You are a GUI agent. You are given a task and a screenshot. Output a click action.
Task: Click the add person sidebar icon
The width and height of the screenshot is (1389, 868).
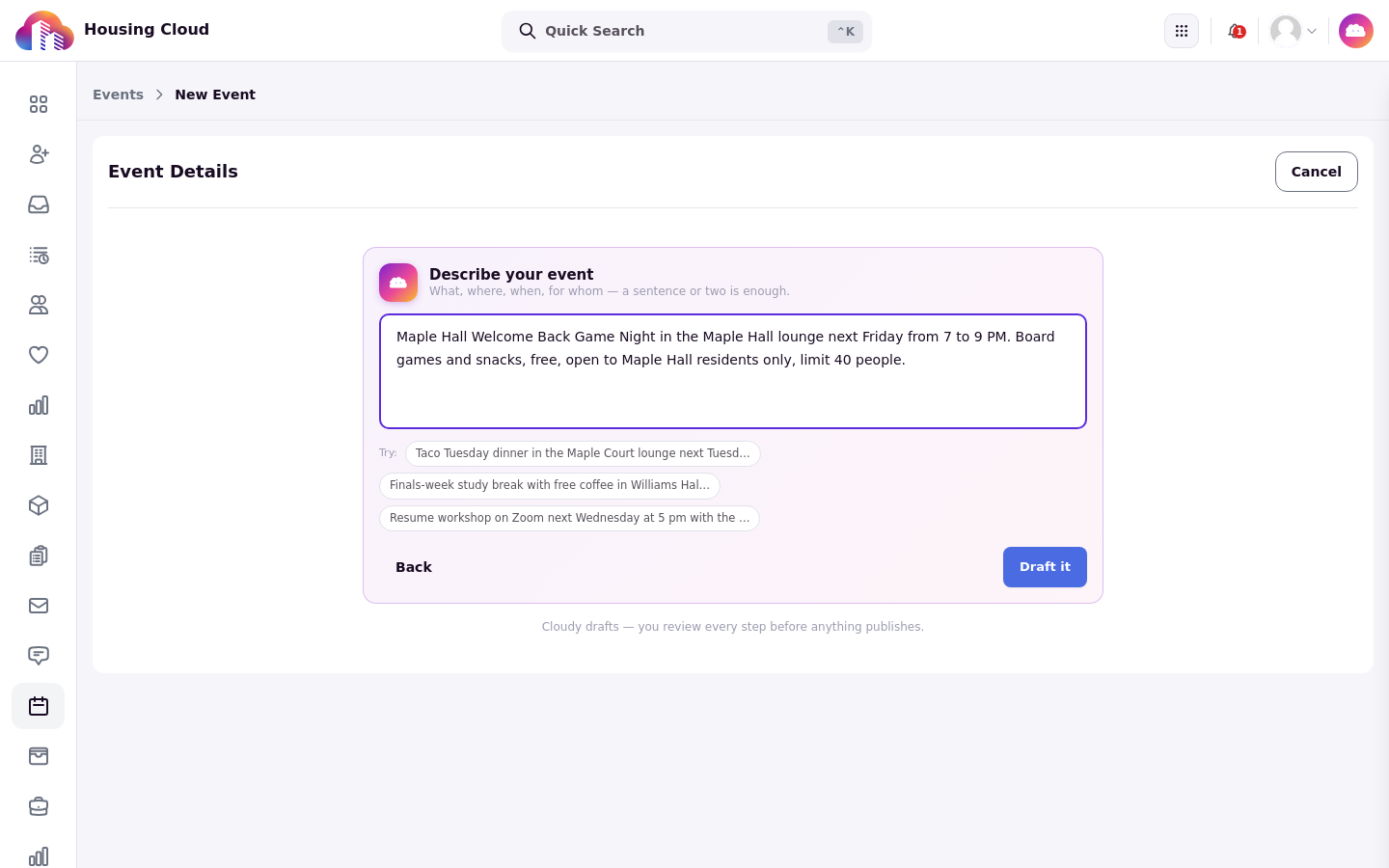pyautogui.click(x=39, y=154)
